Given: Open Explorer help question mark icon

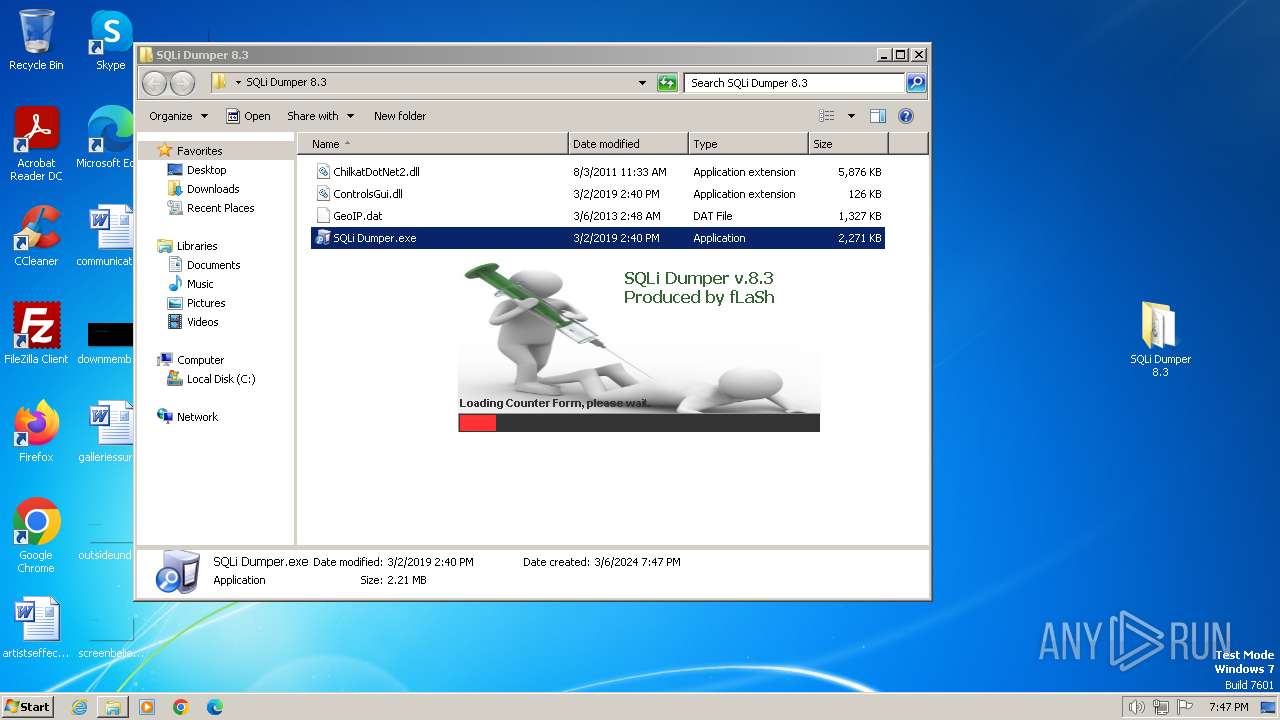Looking at the screenshot, I should [x=906, y=116].
